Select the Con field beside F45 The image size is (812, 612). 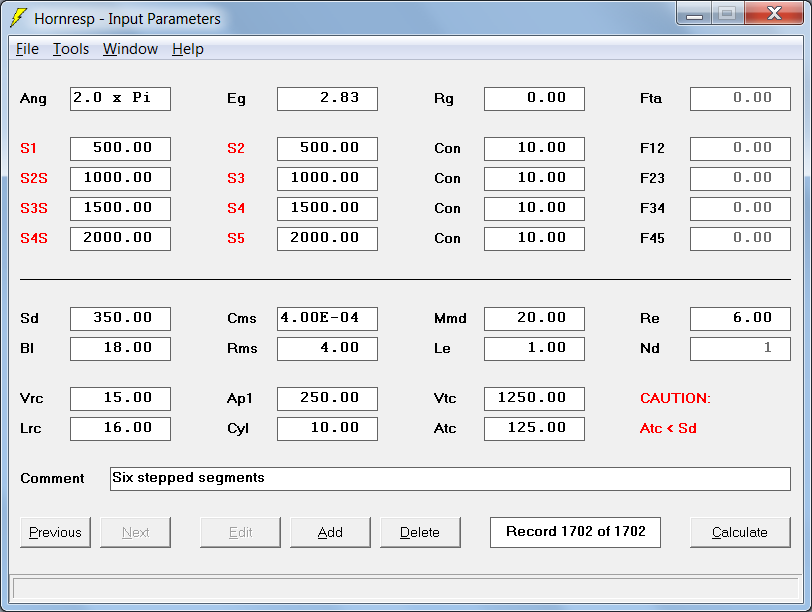(534, 239)
